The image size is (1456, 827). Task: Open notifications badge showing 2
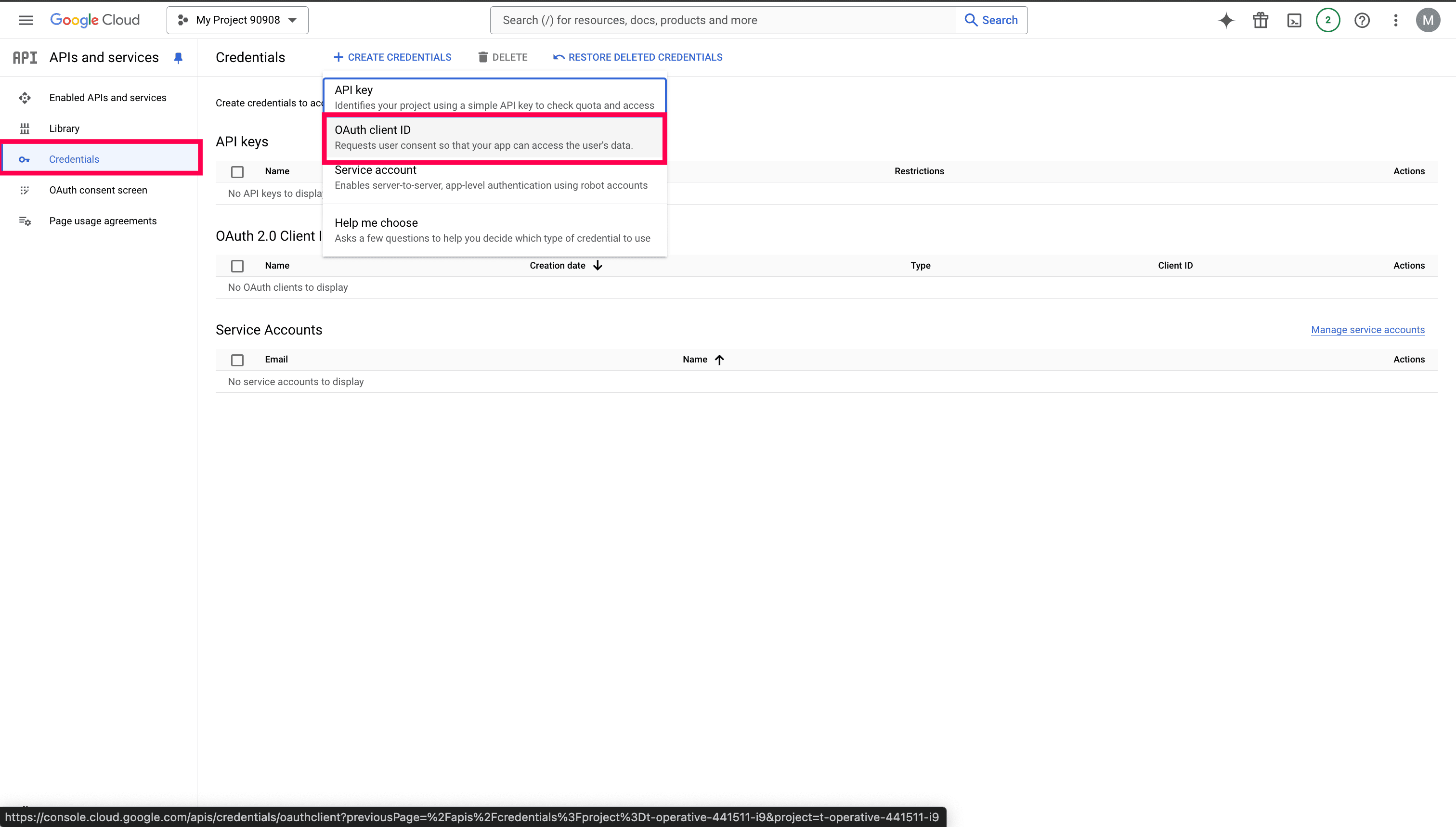(x=1327, y=20)
